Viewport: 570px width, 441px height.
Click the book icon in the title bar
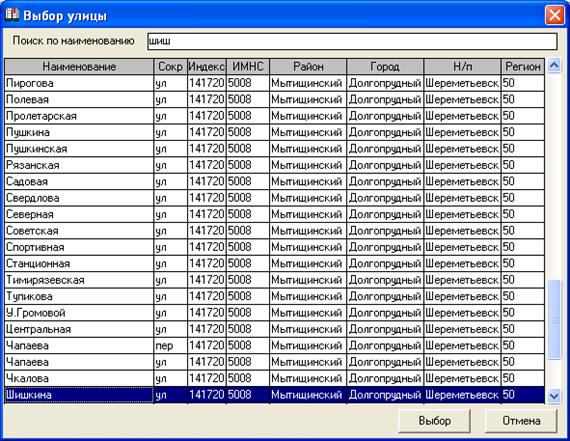pyautogui.click(x=12, y=15)
